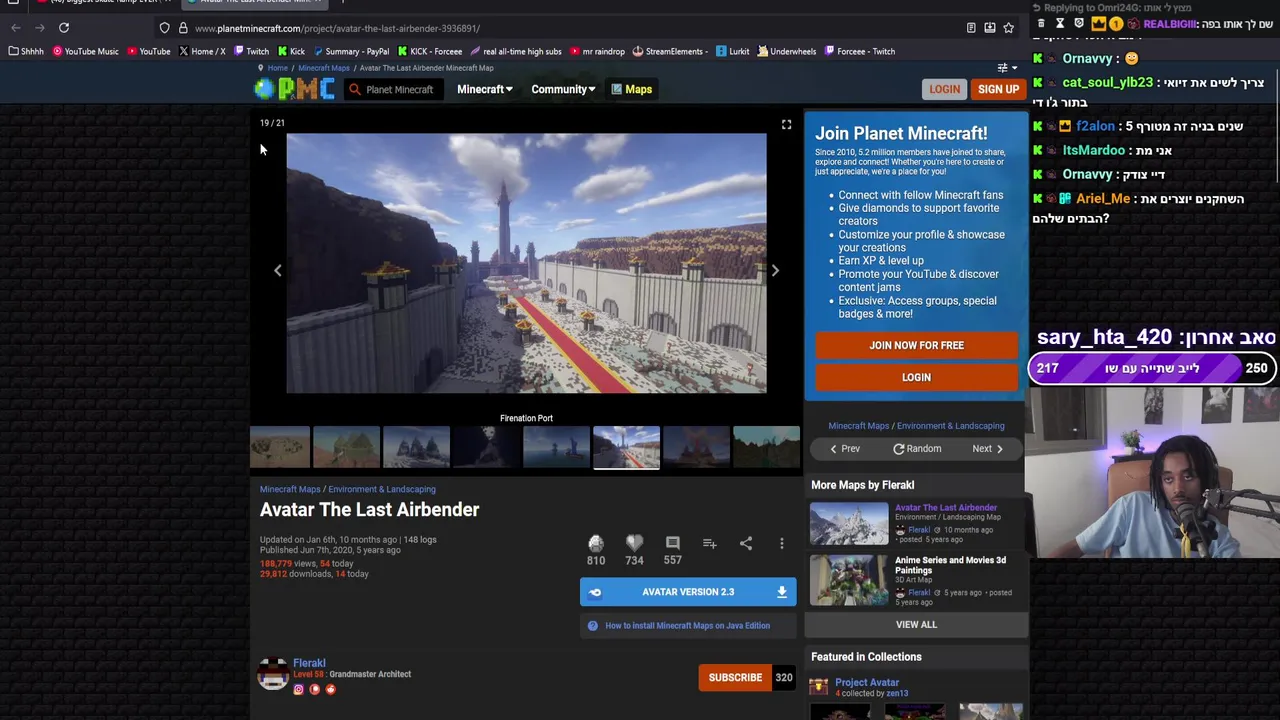The height and width of the screenshot is (720, 1280).
Task: Toggle fullscreen for the image gallery
Action: (786, 124)
